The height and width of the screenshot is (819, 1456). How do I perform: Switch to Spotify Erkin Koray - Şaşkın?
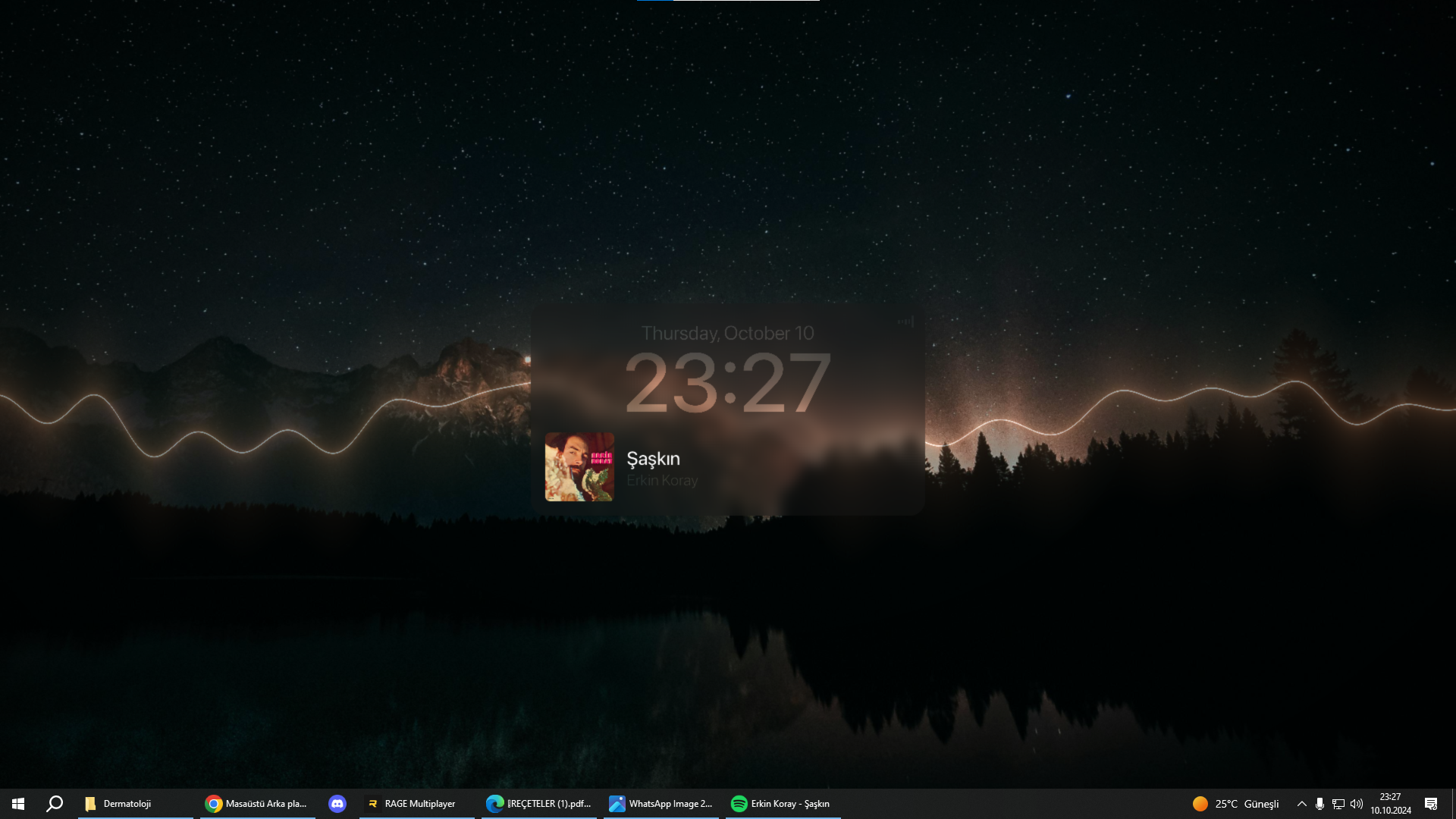click(782, 804)
